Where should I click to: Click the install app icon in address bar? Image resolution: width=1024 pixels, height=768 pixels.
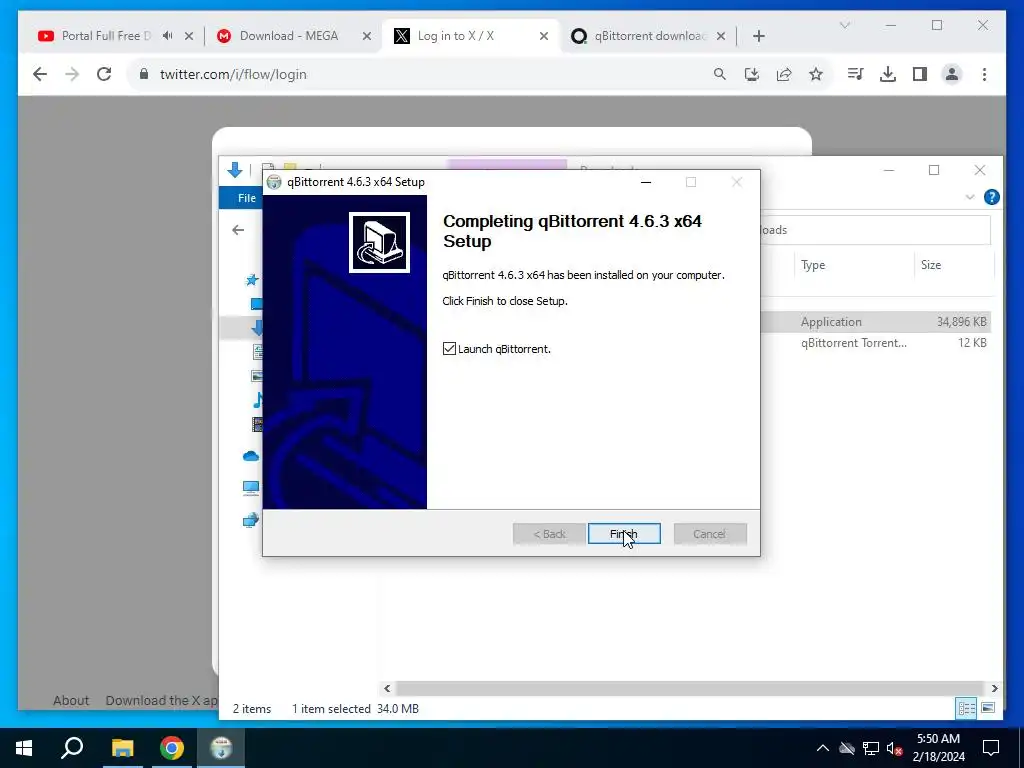[752, 74]
